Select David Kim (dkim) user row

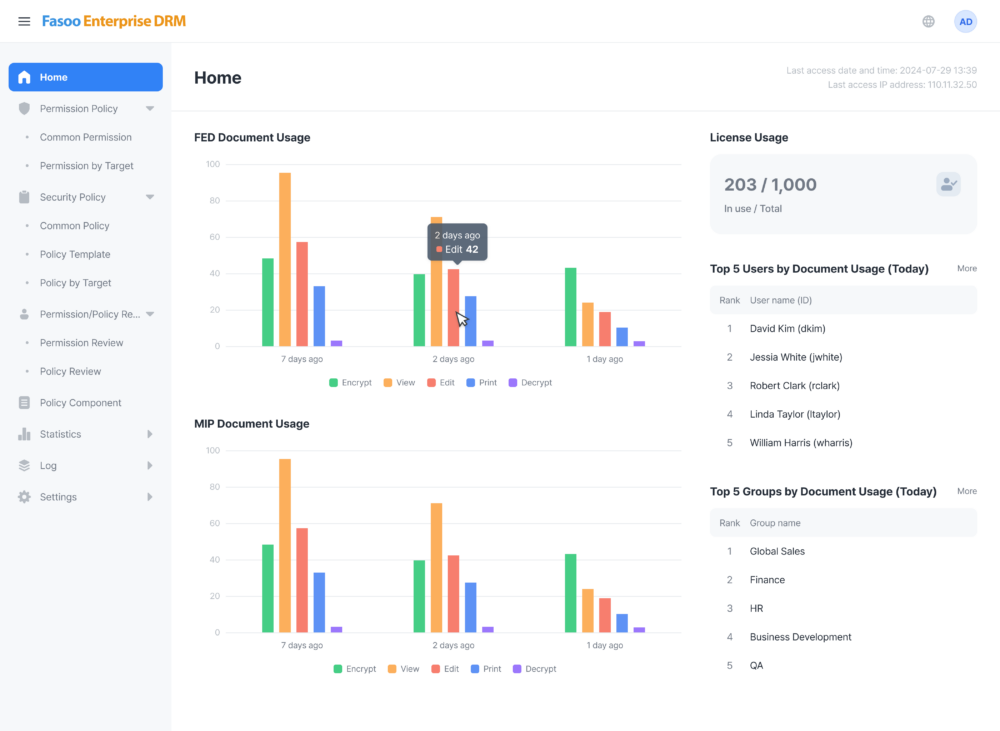[x=843, y=329]
